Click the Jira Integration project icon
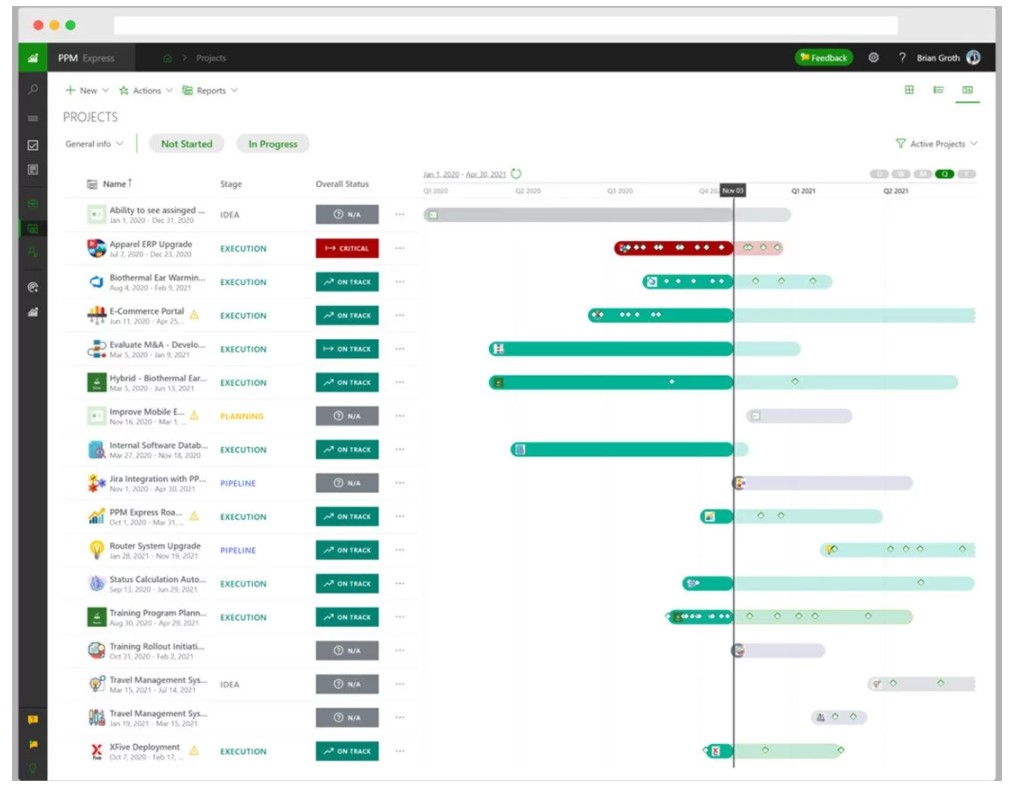Viewport: 1012px width, 792px height. pos(97,483)
